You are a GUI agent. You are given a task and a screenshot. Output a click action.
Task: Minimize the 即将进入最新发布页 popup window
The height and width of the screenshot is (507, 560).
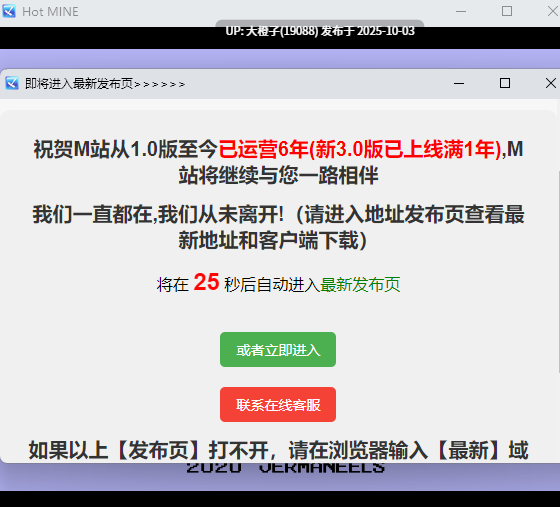(459, 84)
